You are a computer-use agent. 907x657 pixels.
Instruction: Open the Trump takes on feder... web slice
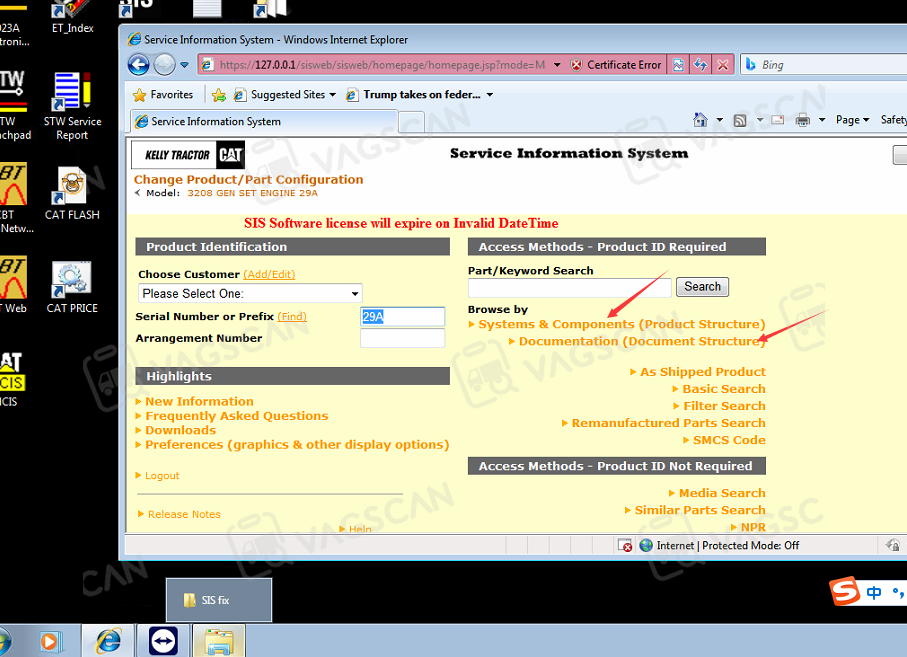(x=419, y=94)
